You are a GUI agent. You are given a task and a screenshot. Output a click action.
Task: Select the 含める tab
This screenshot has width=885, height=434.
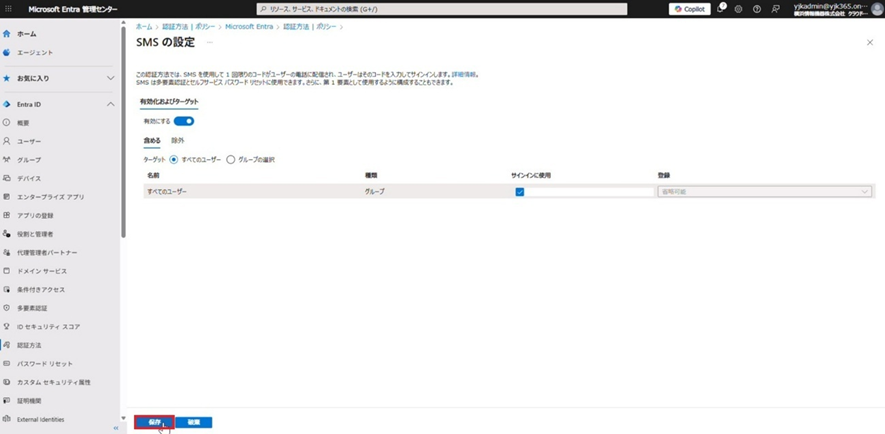click(152, 141)
